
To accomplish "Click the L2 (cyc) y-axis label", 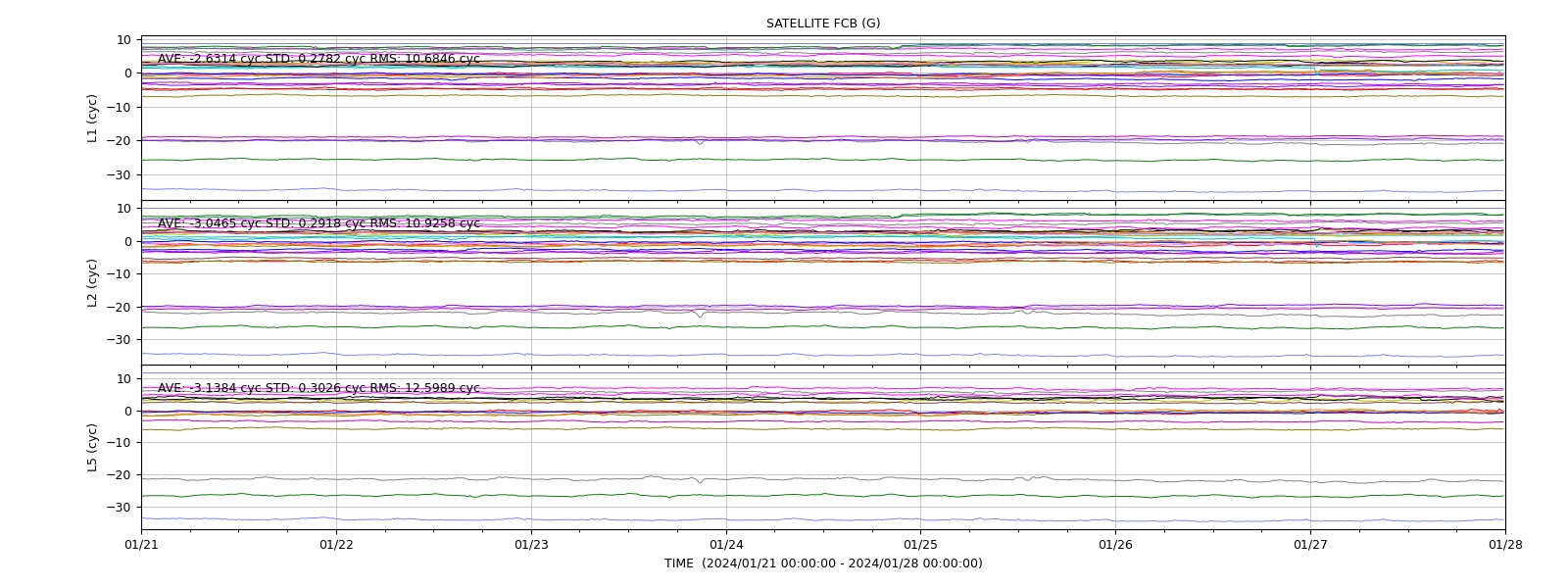I will point(92,283).
